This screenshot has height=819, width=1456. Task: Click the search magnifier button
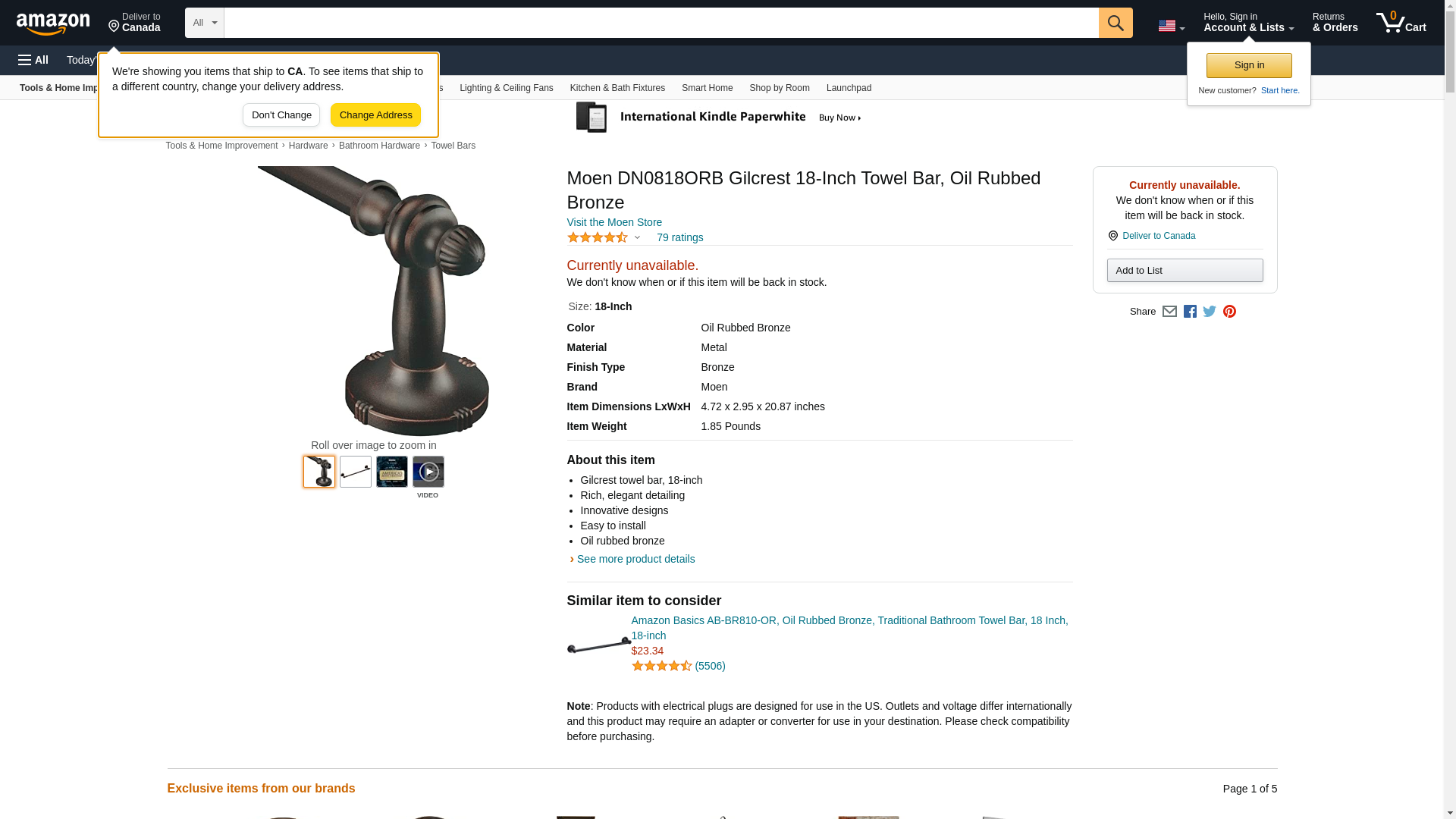coord(1116,23)
